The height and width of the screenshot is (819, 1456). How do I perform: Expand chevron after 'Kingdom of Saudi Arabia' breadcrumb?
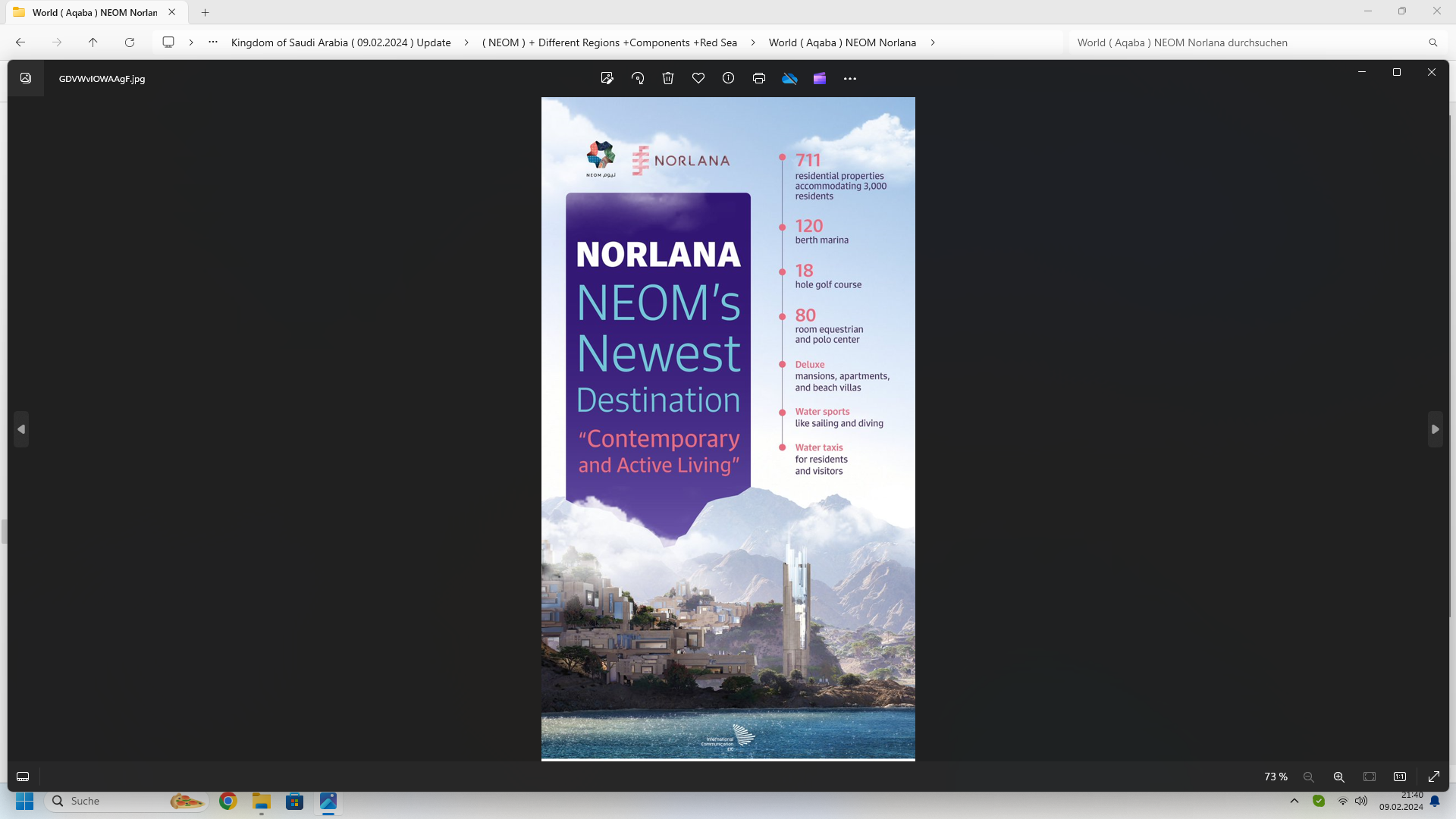click(x=466, y=42)
